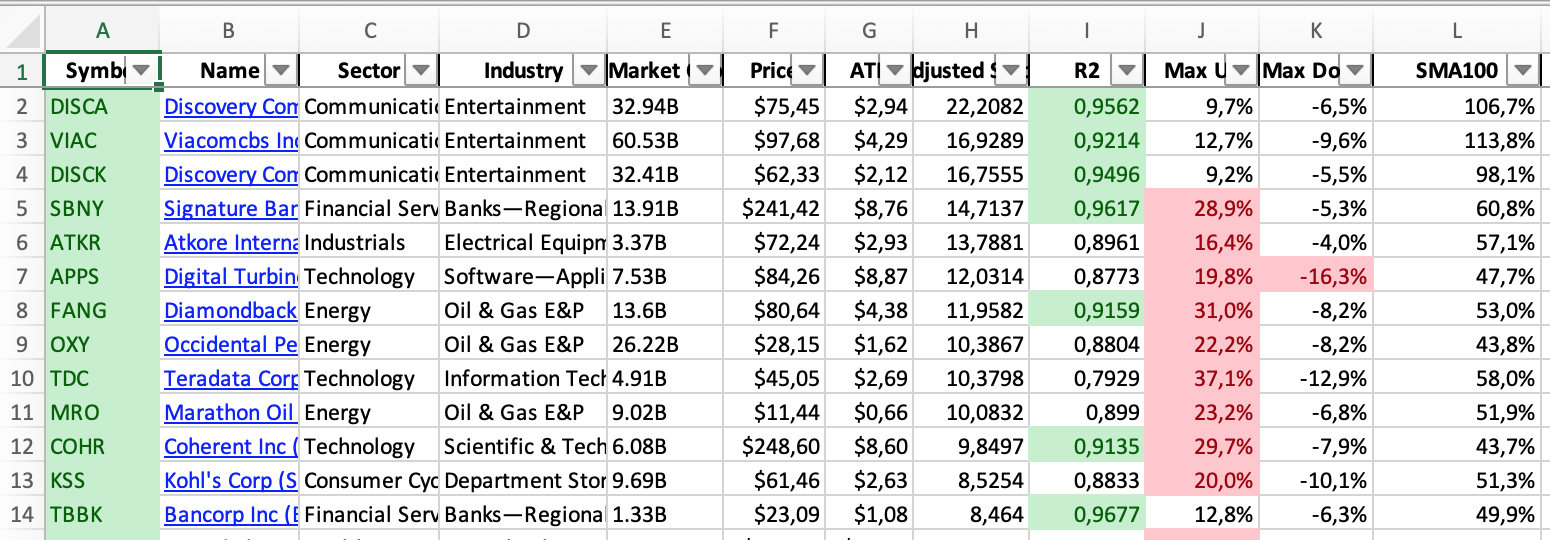Open the Occidental Pe hyperlink
Viewport: 1550px width, 540px height.
pos(231,345)
